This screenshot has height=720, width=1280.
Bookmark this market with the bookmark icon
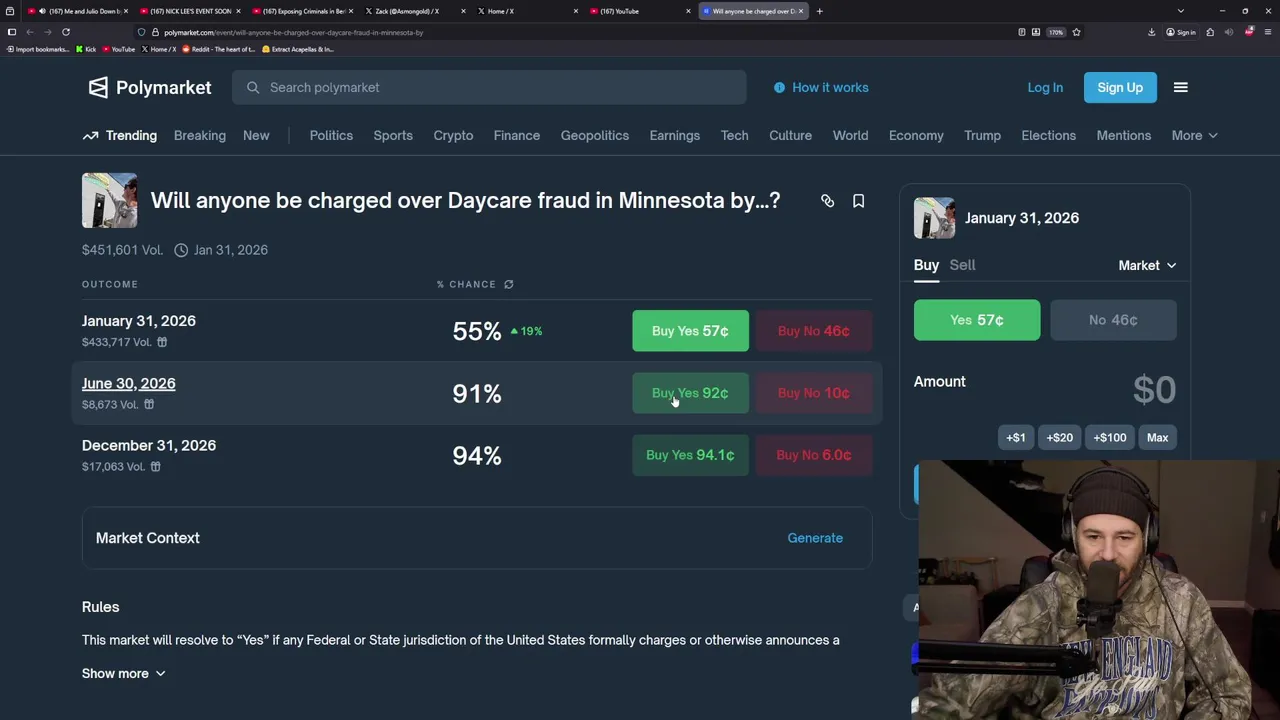(x=858, y=201)
